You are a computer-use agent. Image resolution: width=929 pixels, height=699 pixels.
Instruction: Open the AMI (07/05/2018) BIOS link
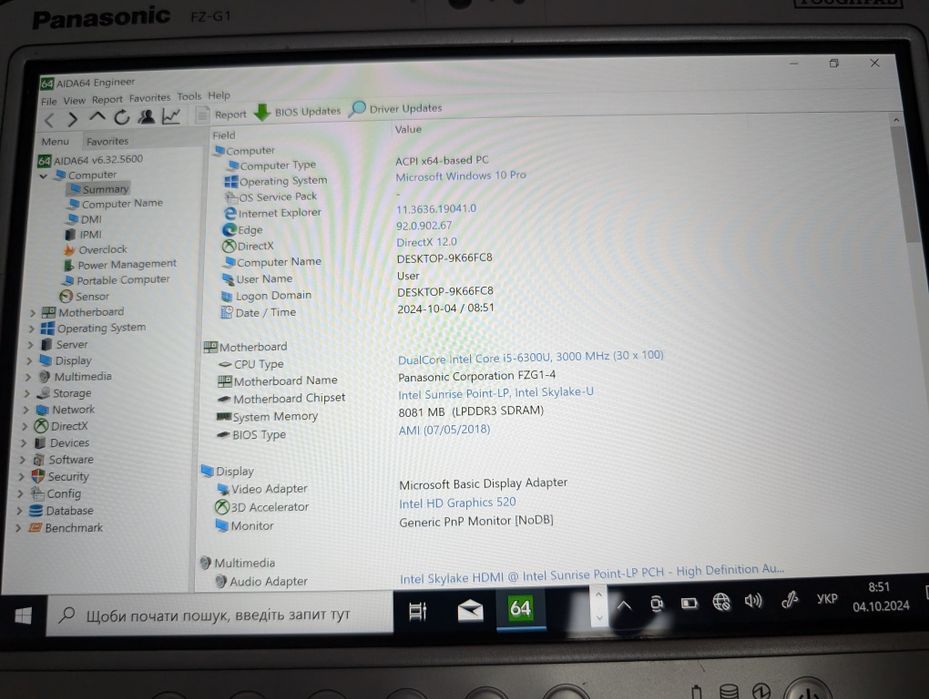(x=444, y=430)
